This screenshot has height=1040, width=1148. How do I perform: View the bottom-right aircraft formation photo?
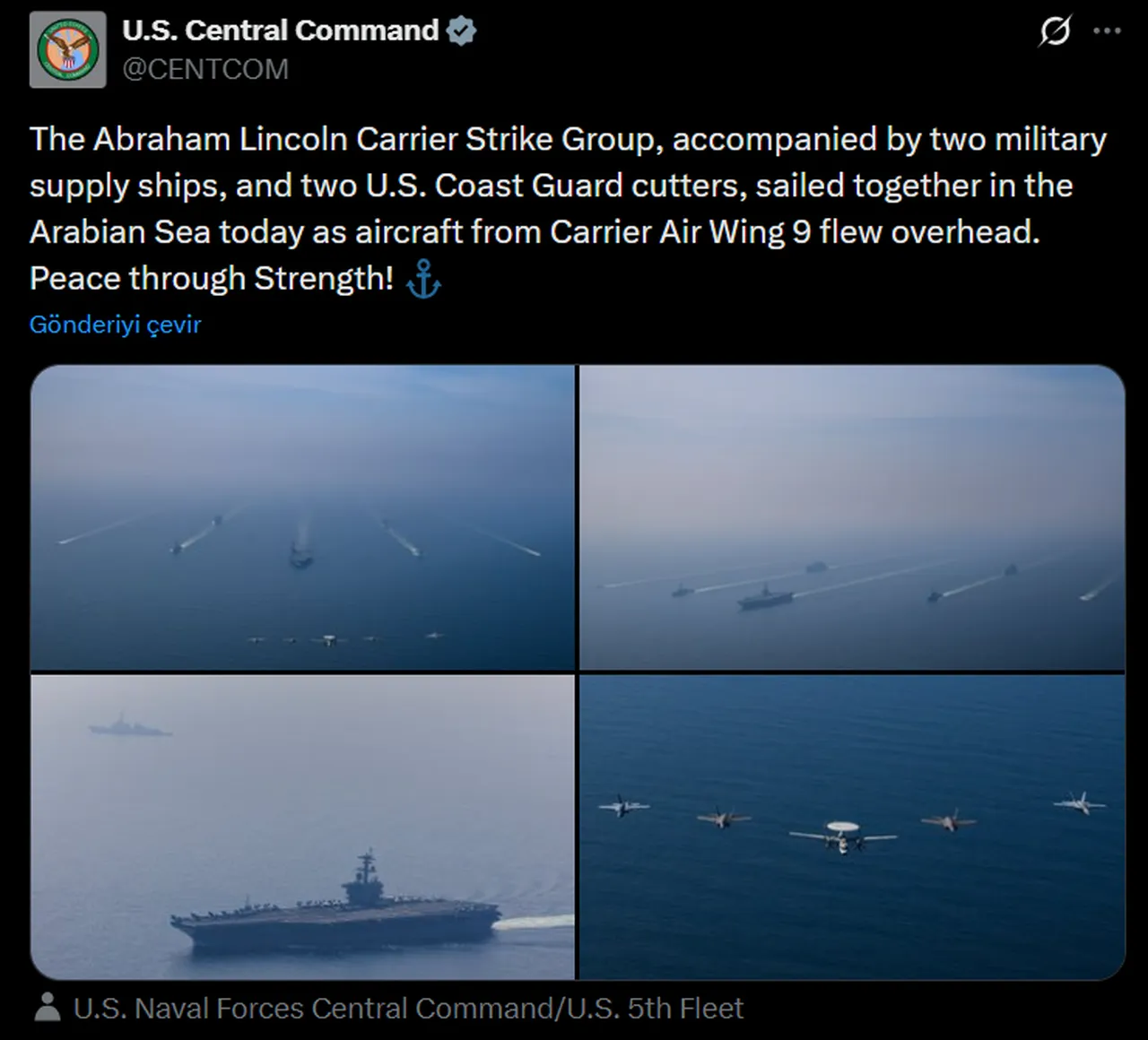[x=852, y=827]
